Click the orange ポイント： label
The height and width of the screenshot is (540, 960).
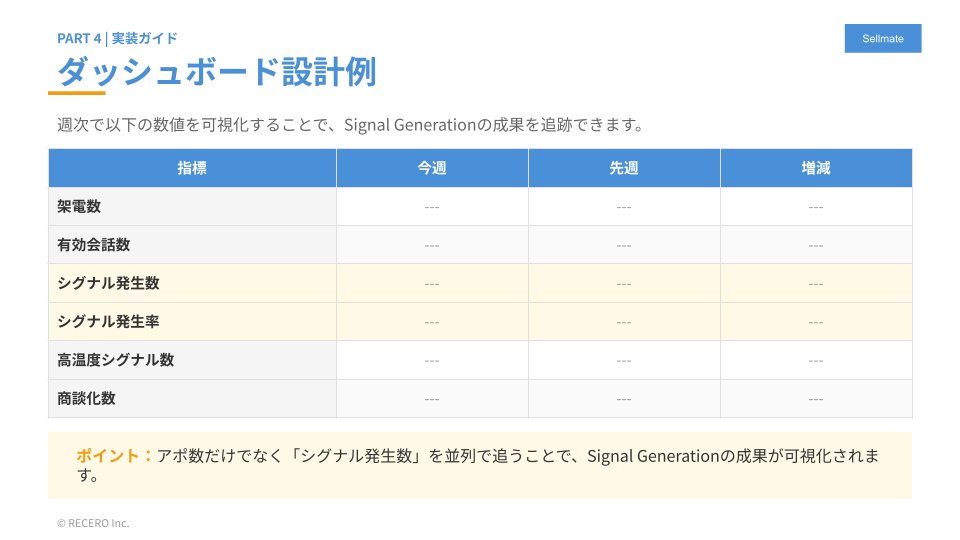[x=115, y=456]
